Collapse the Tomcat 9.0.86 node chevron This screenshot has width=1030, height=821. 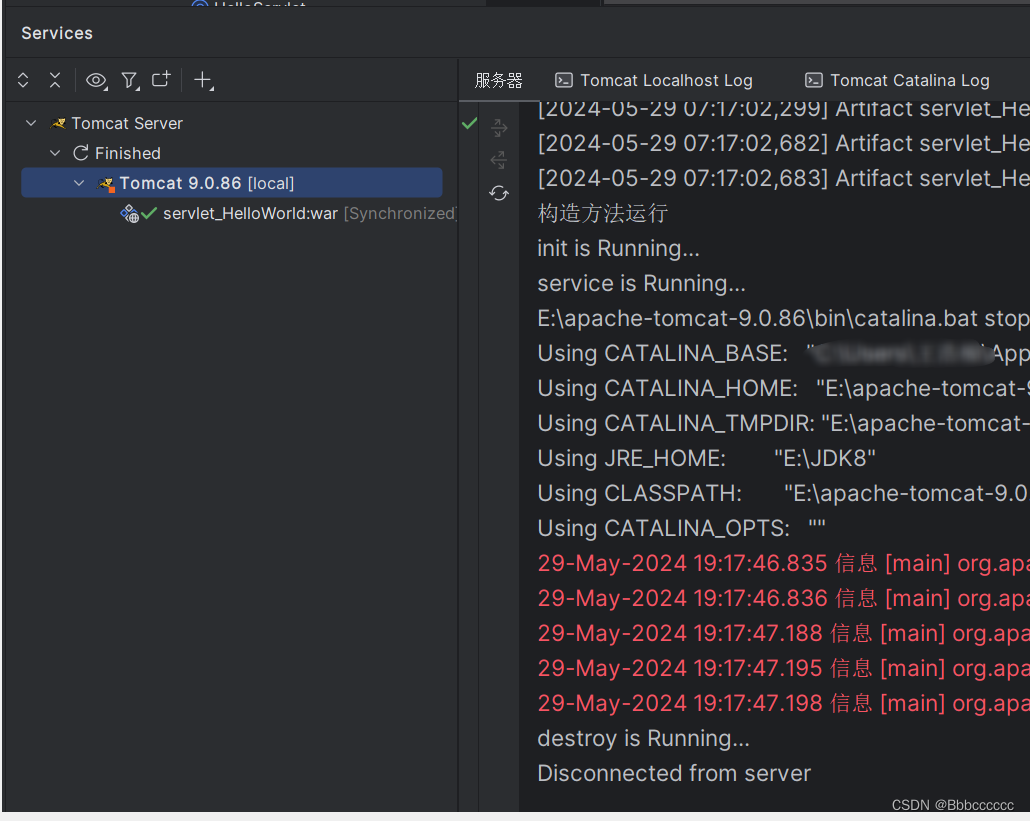click(x=79, y=183)
